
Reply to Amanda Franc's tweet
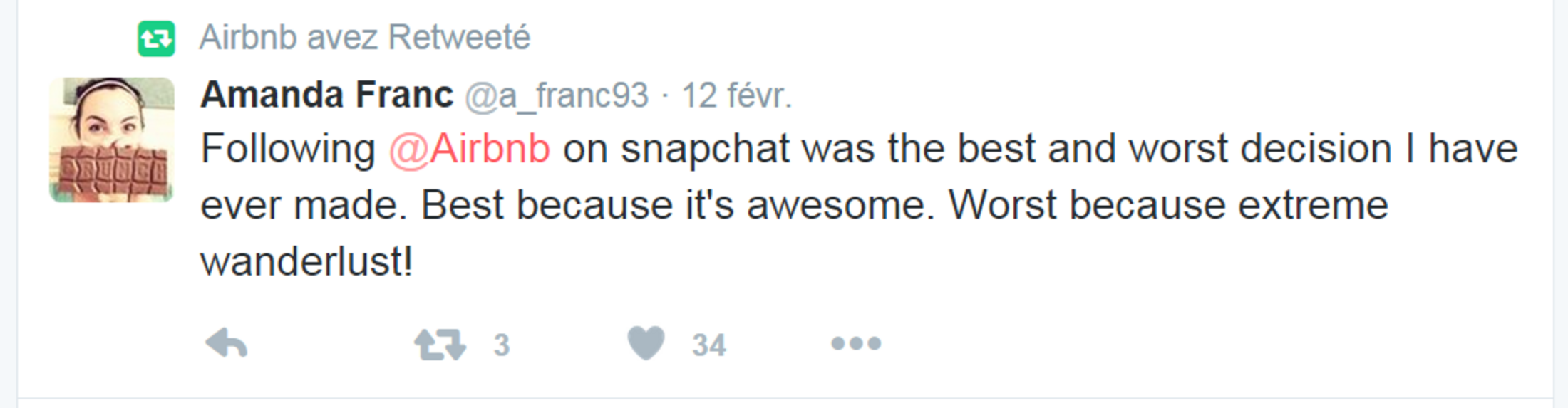227,344
